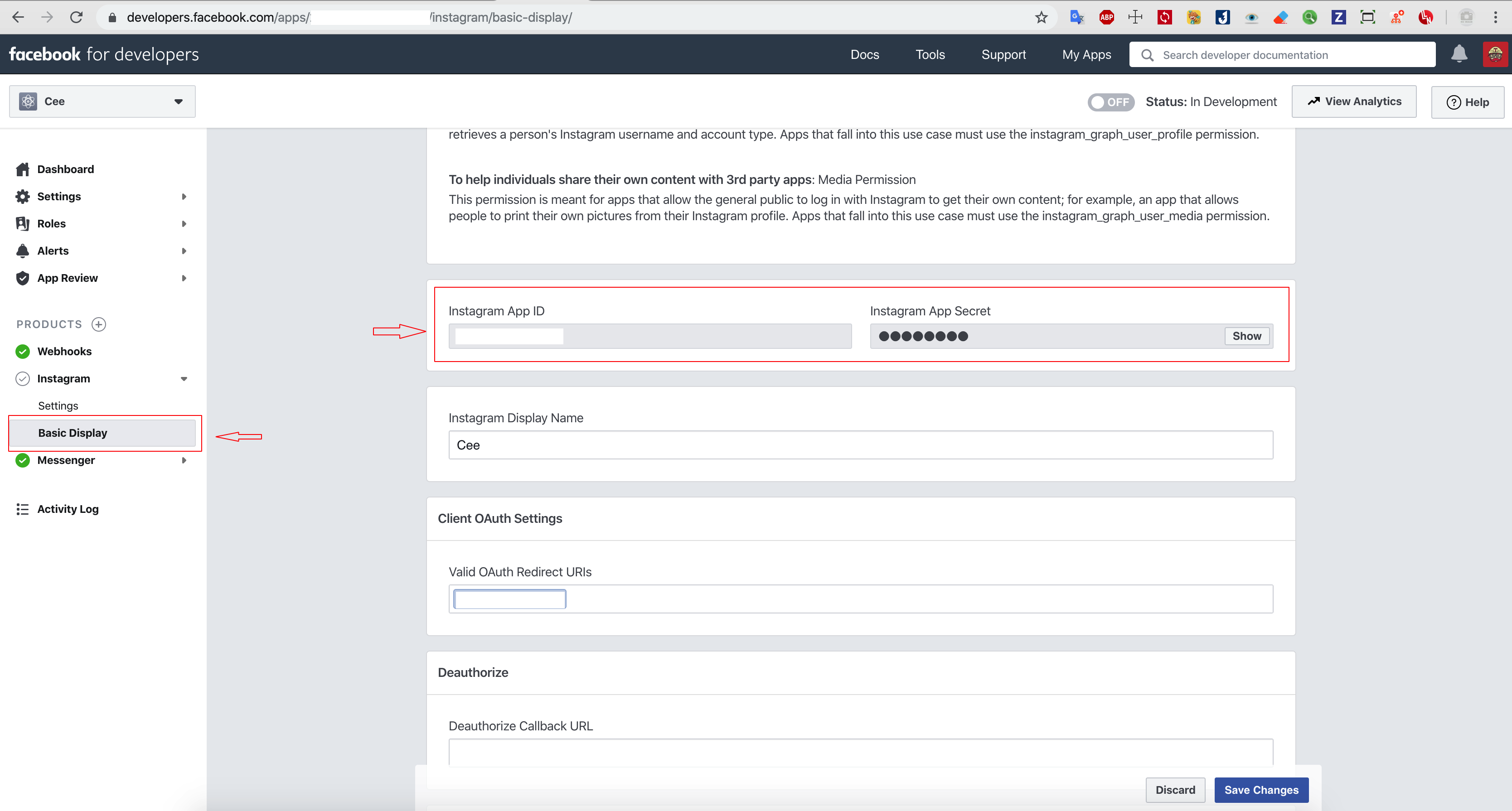Toggle the app status OFF switch
The width and height of the screenshot is (1512, 811).
click(x=1110, y=102)
